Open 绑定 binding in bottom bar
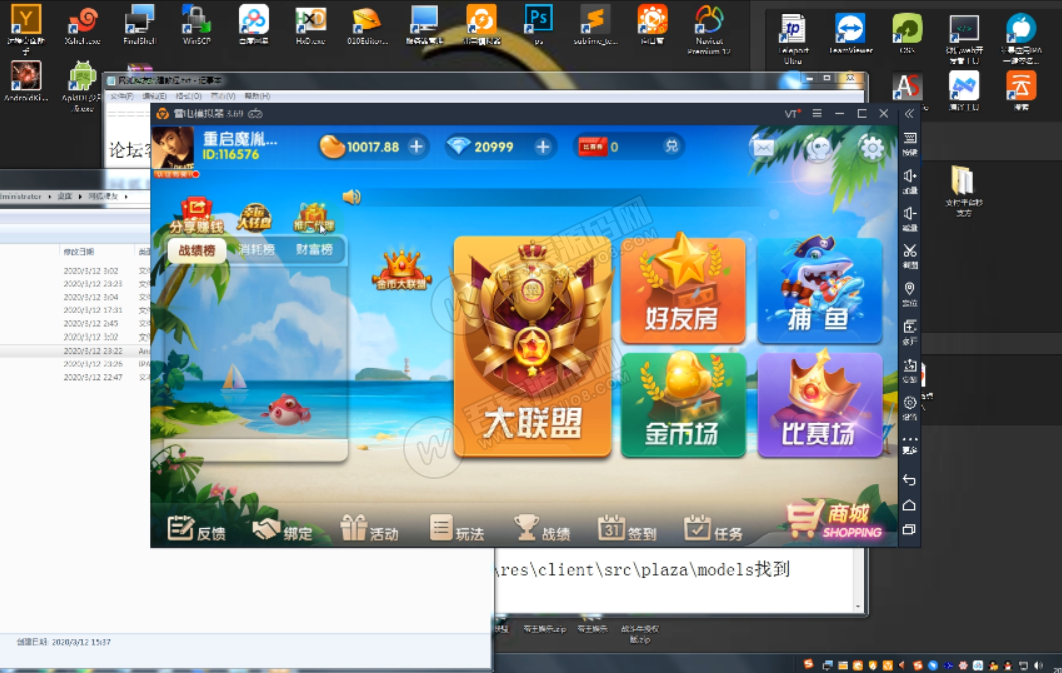The height and width of the screenshot is (673, 1062). click(x=282, y=530)
